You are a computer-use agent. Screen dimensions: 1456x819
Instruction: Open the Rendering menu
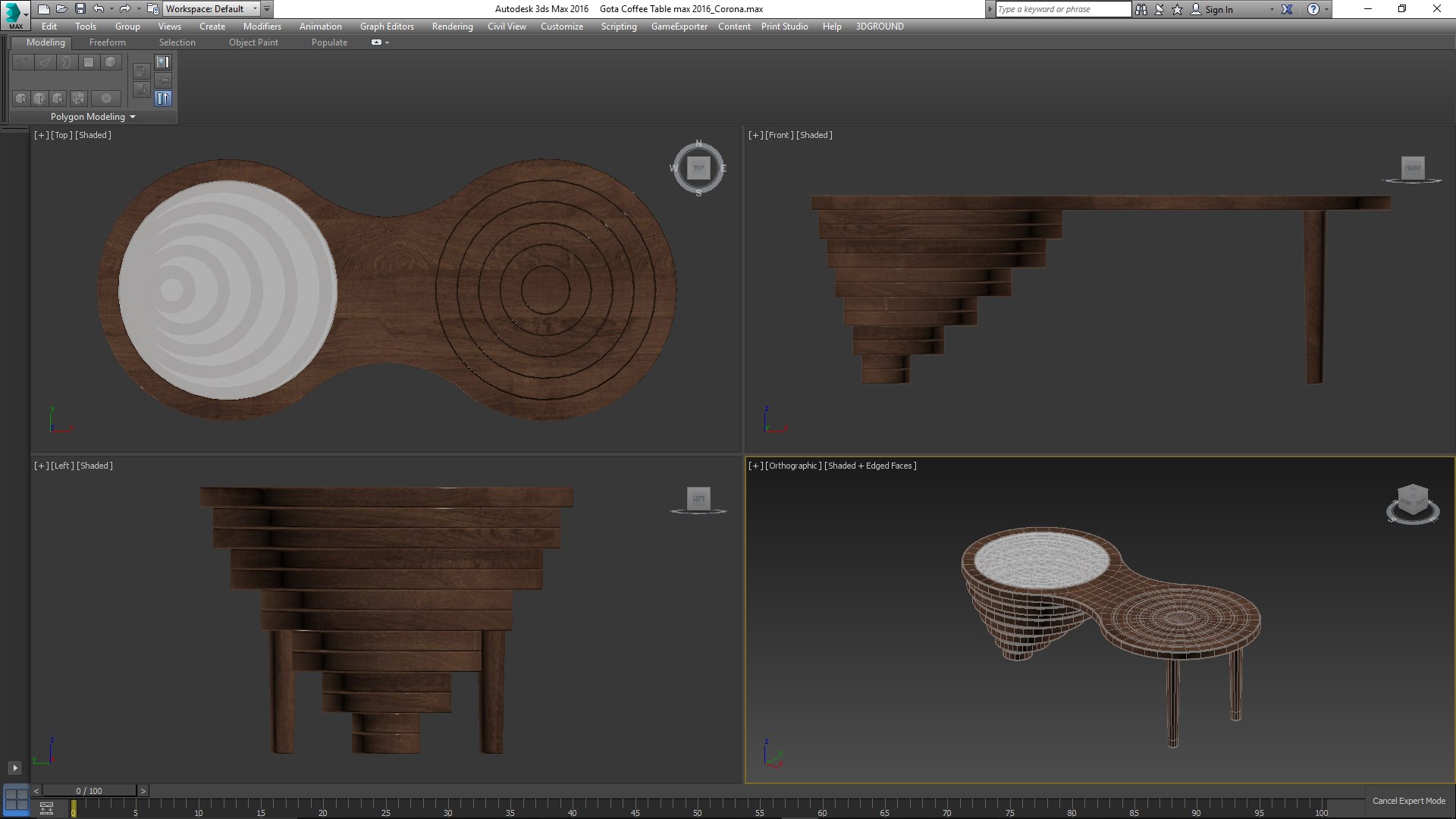[x=453, y=27]
